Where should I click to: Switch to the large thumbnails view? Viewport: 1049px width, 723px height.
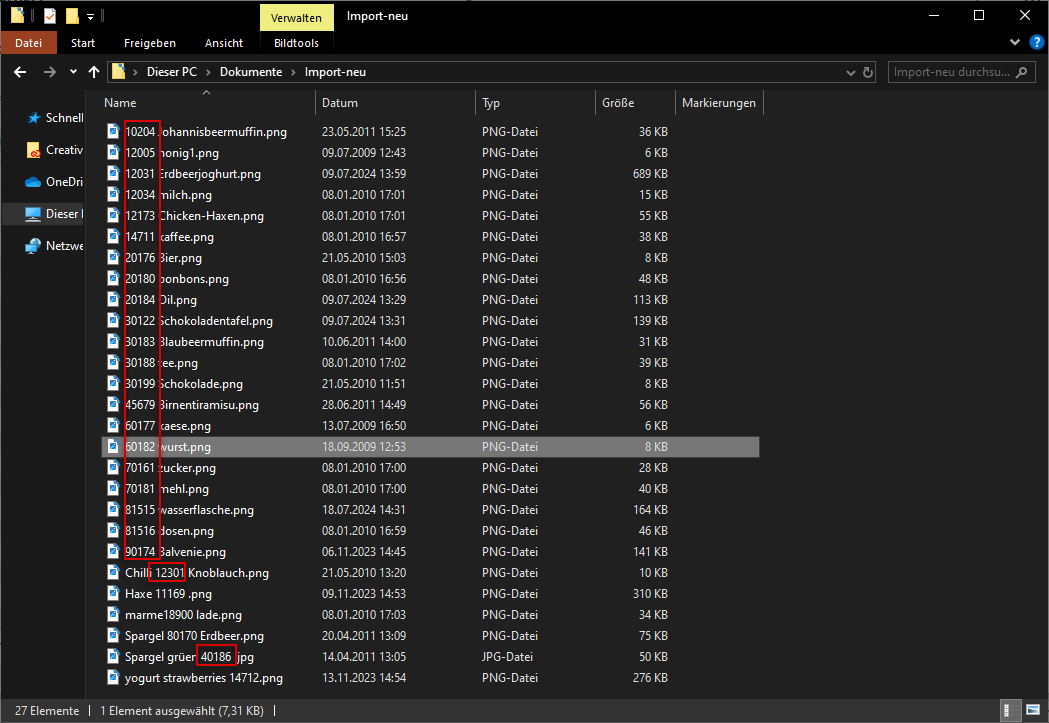coord(1031,711)
